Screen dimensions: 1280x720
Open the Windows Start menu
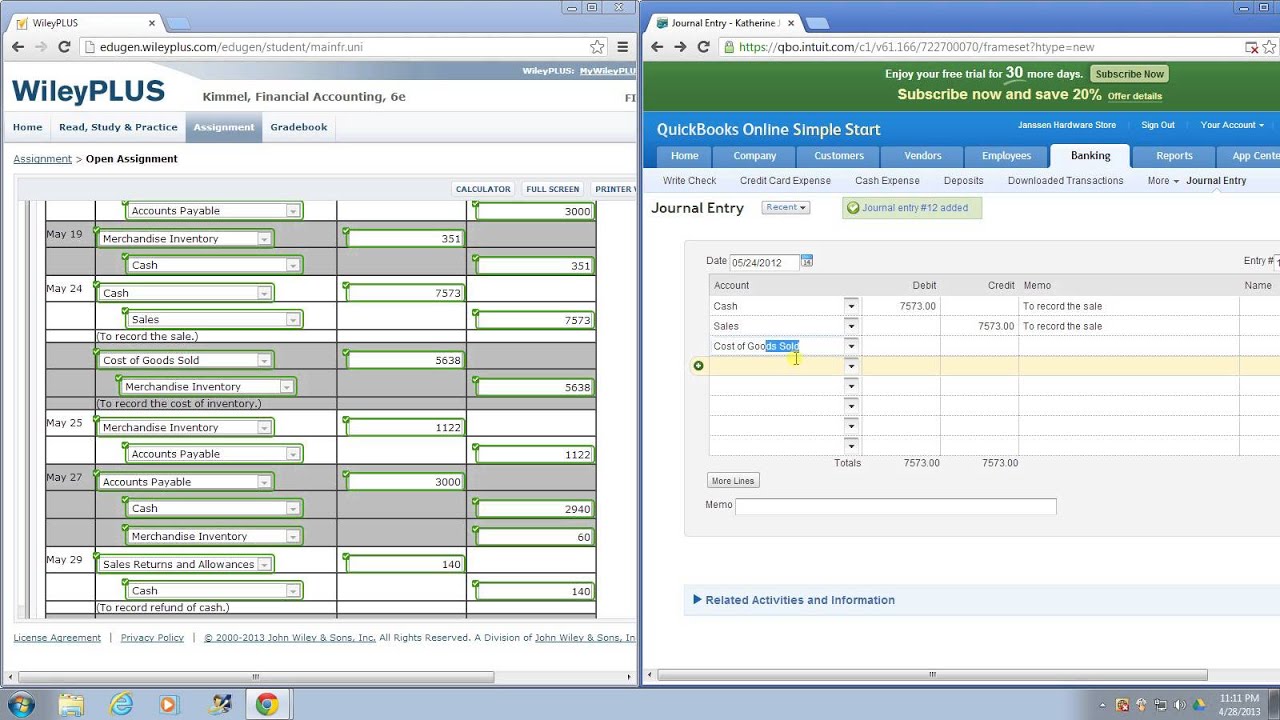tap(21, 704)
